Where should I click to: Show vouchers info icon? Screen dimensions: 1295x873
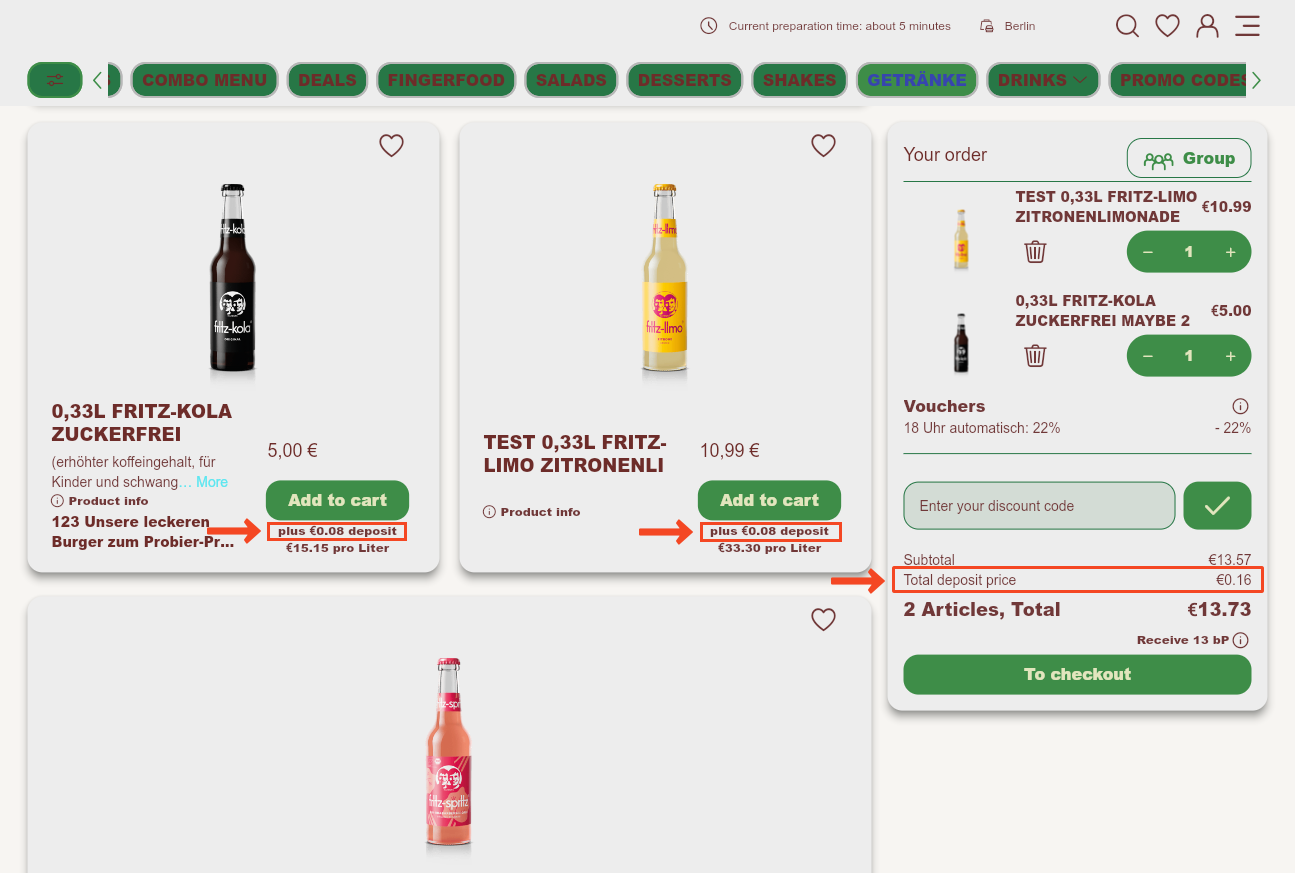(x=1240, y=406)
